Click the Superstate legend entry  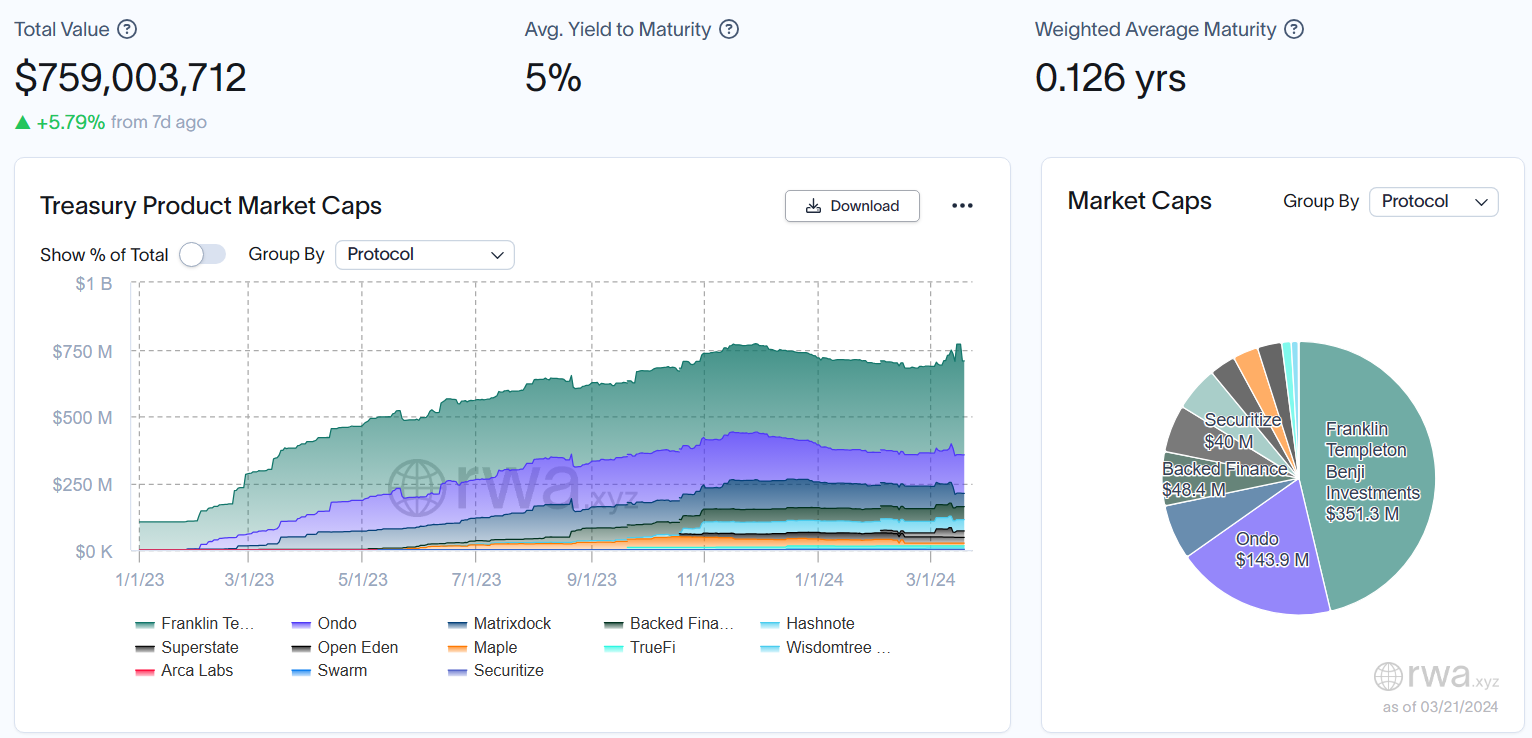(x=187, y=647)
